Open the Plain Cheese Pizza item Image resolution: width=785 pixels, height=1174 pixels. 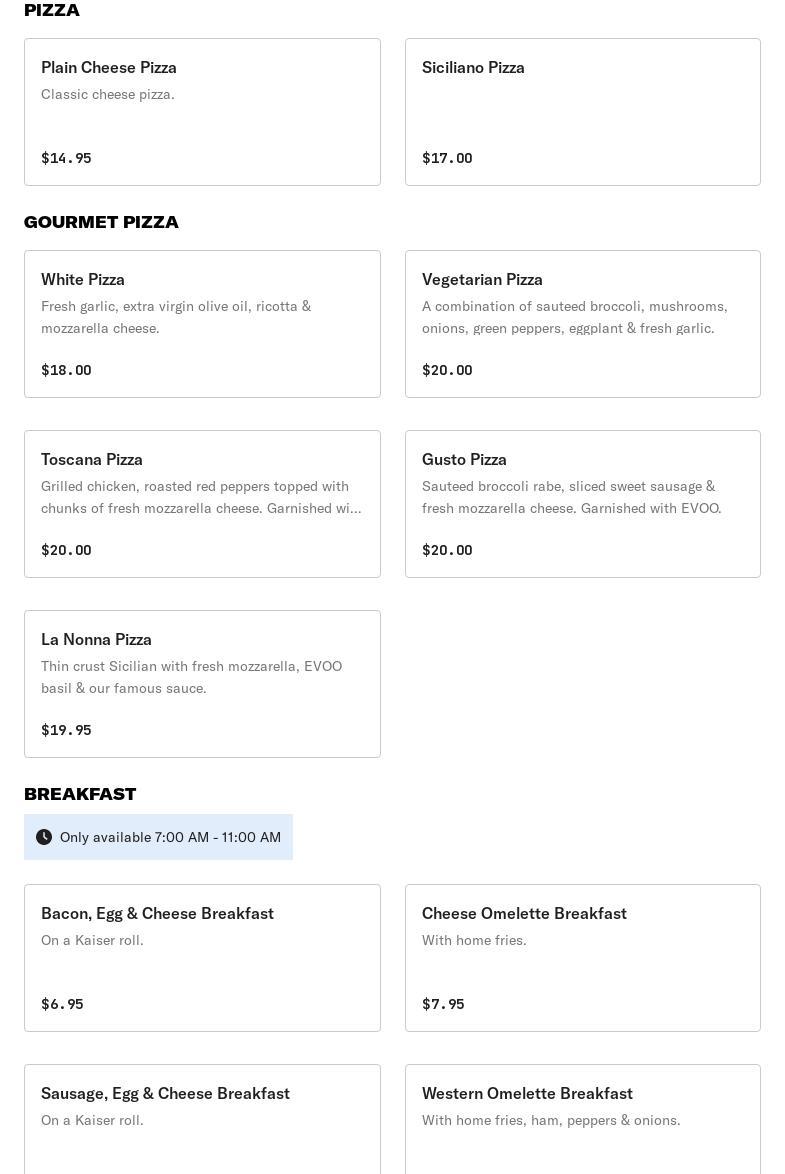pos(202,112)
